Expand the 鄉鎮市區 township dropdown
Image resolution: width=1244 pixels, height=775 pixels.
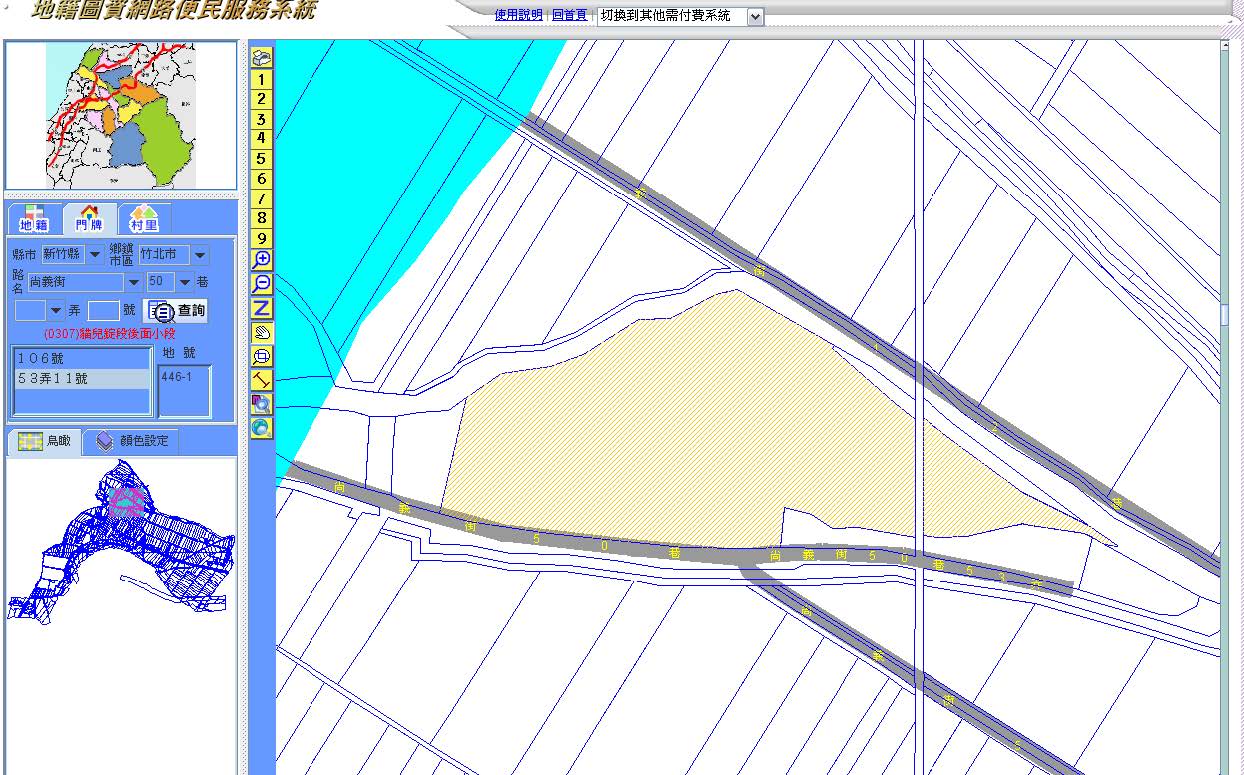click(x=200, y=255)
